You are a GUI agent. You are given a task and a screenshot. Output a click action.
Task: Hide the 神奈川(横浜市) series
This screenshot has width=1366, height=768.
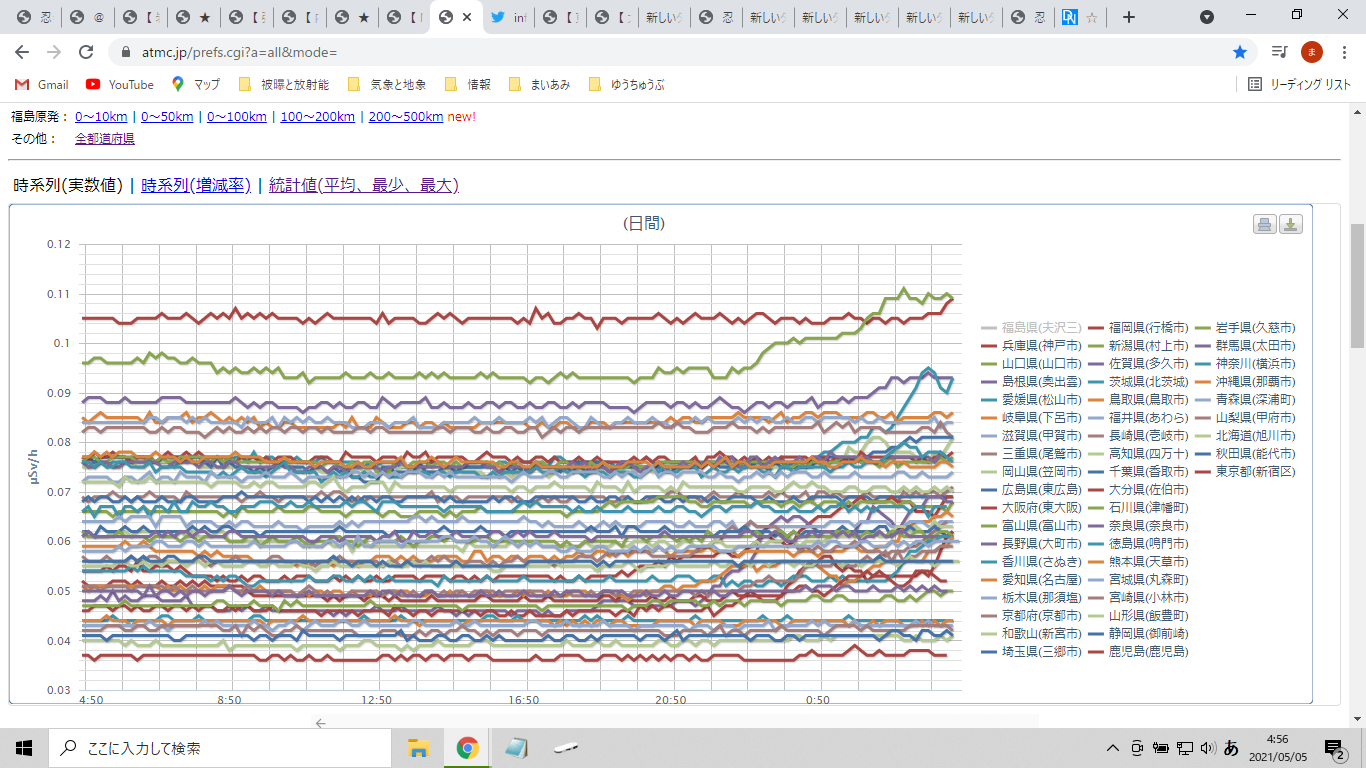1245,364
